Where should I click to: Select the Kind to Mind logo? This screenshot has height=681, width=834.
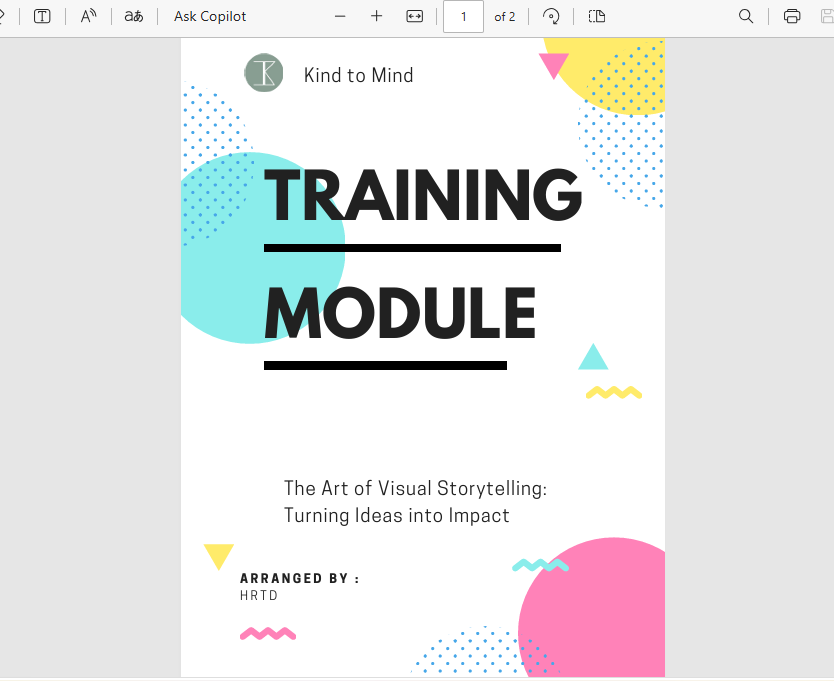click(264, 73)
